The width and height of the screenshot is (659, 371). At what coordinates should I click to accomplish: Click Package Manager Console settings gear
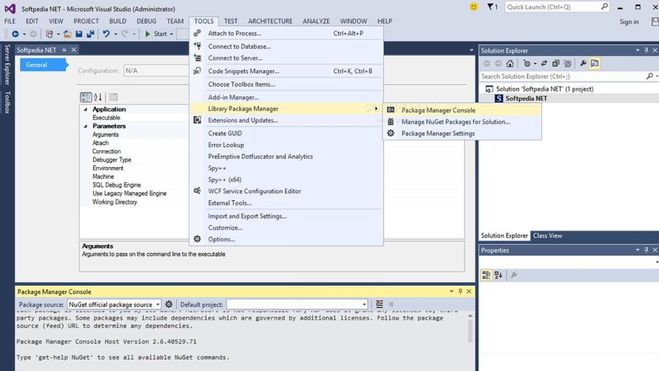coord(169,304)
